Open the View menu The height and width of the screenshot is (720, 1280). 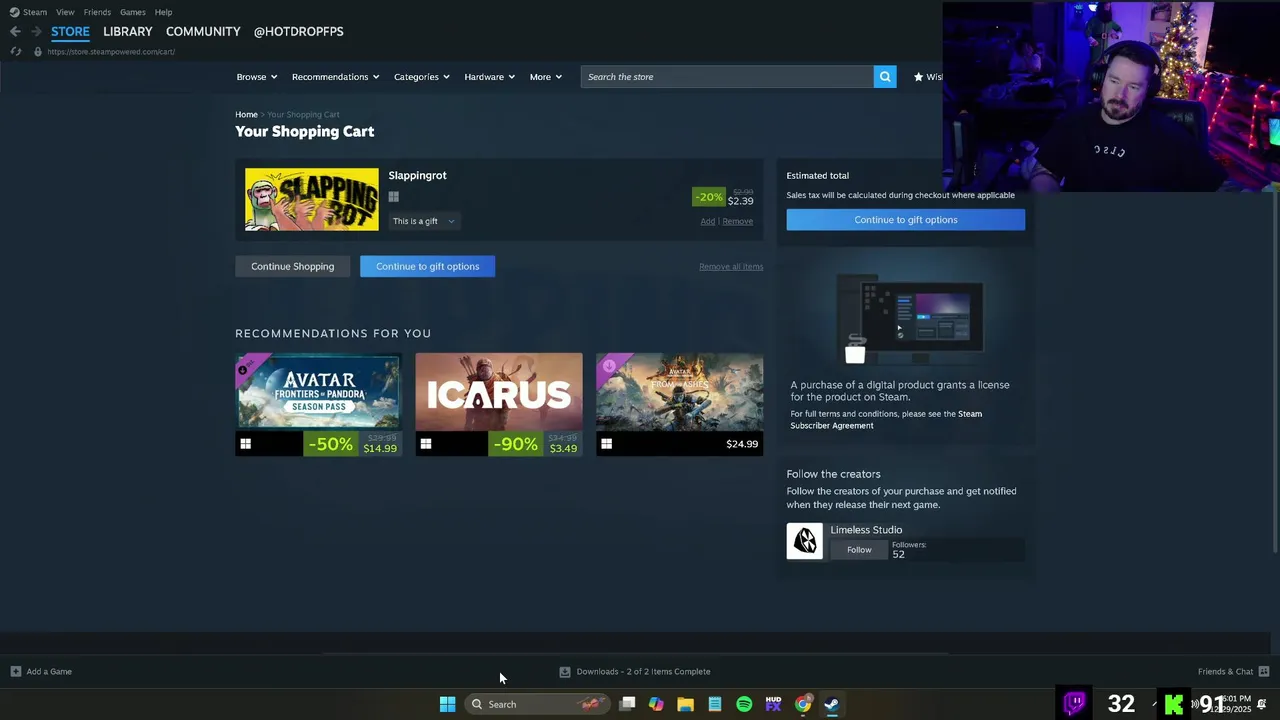click(65, 12)
